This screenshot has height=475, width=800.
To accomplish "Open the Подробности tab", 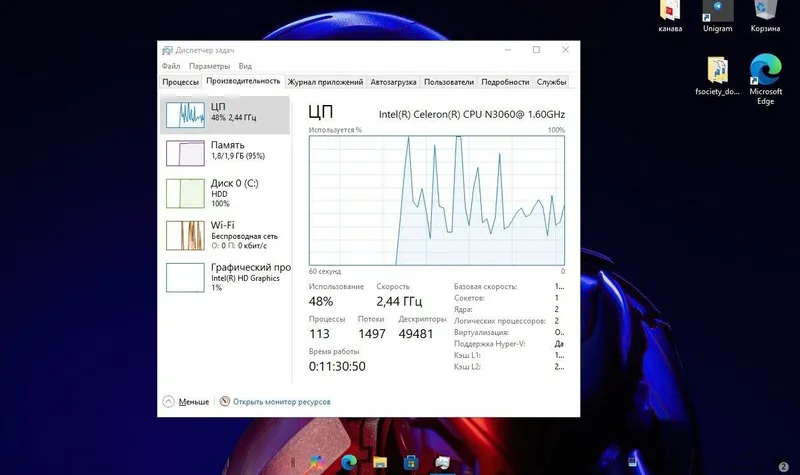I will point(505,82).
